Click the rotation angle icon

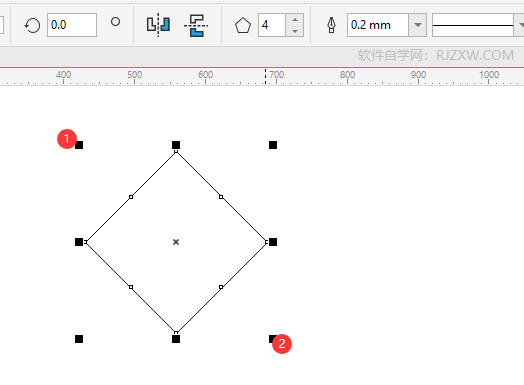pyautogui.click(x=32, y=25)
